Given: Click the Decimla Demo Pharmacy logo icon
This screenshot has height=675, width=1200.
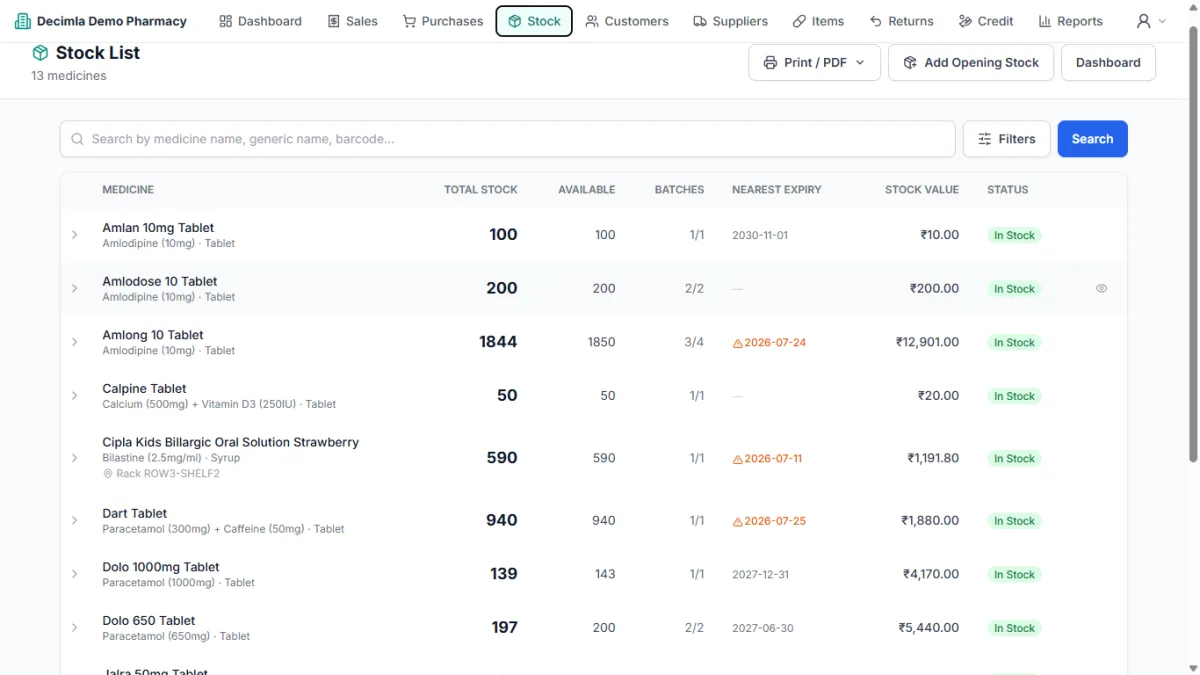Looking at the screenshot, I should point(22,21).
